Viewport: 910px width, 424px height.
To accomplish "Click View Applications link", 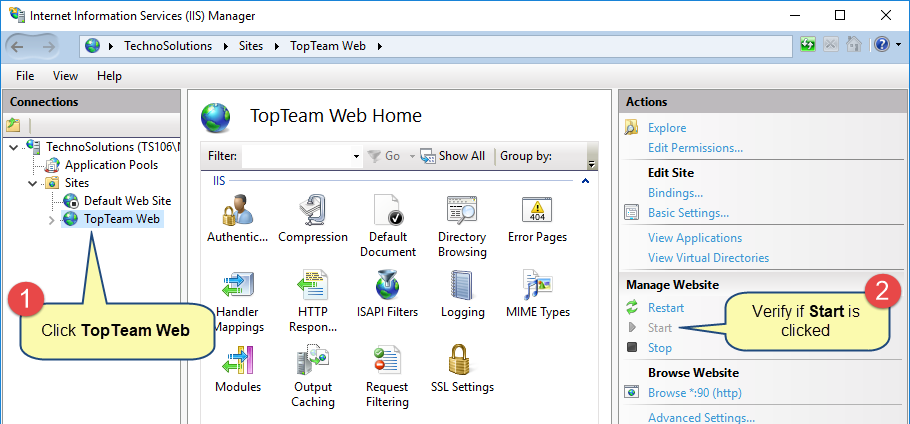I will [695, 238].
